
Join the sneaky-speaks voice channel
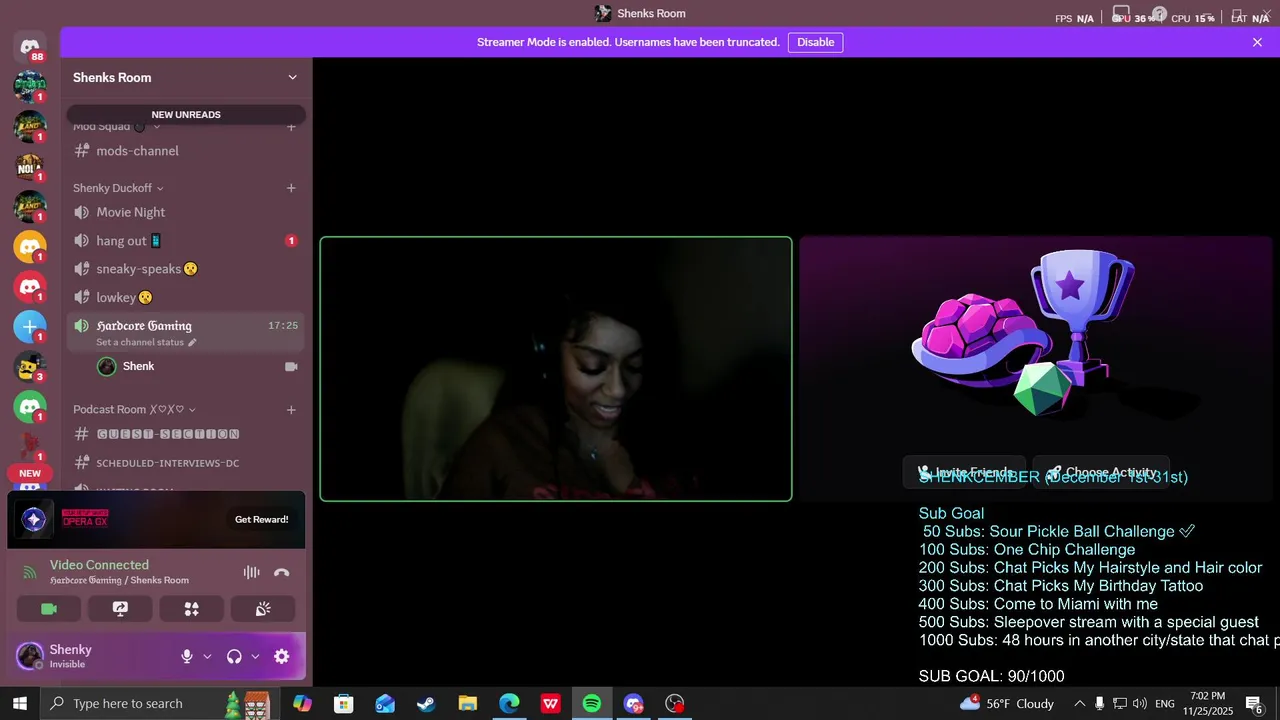(x=185, y=269)
